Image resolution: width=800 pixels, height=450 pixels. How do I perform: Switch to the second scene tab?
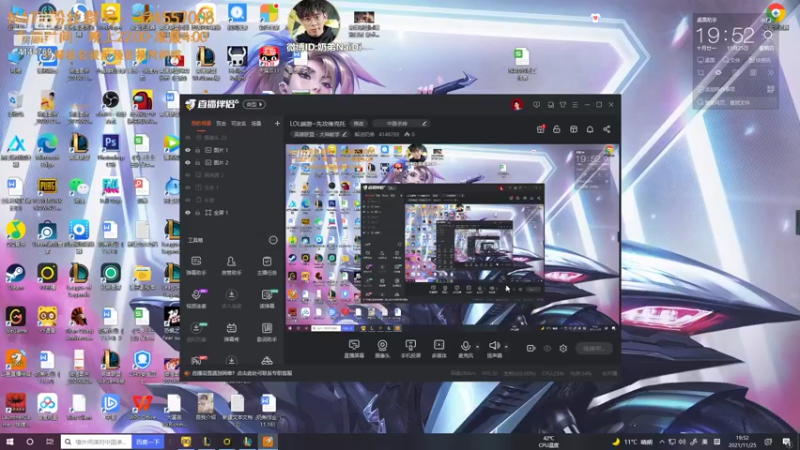click(221, 123)
